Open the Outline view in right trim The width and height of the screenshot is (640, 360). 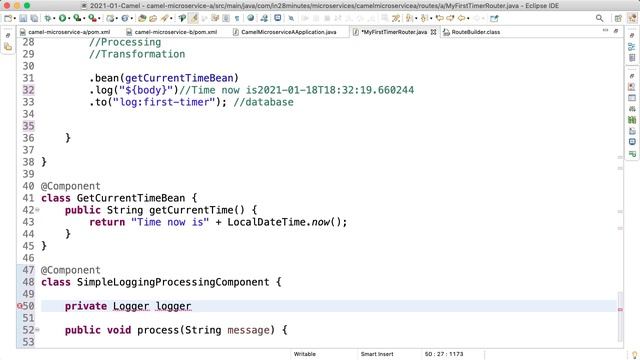(632, 47)
